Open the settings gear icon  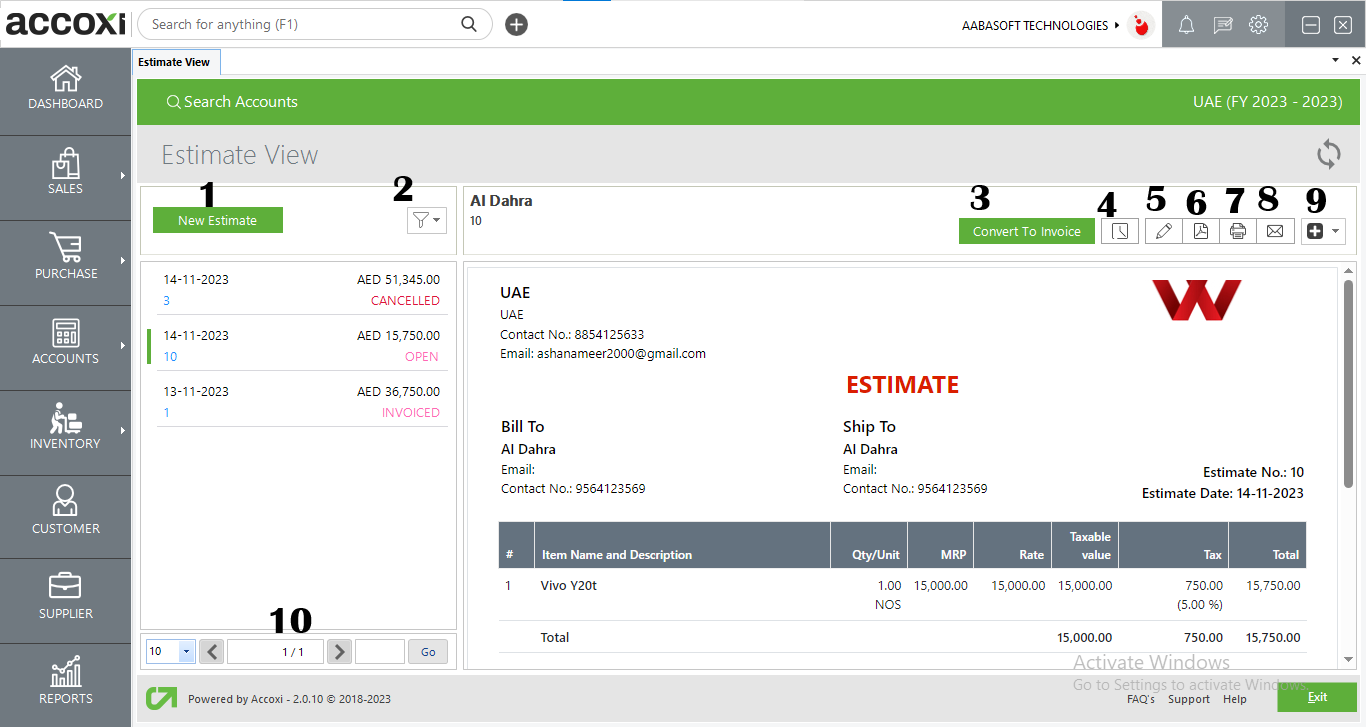point(1258,24)
